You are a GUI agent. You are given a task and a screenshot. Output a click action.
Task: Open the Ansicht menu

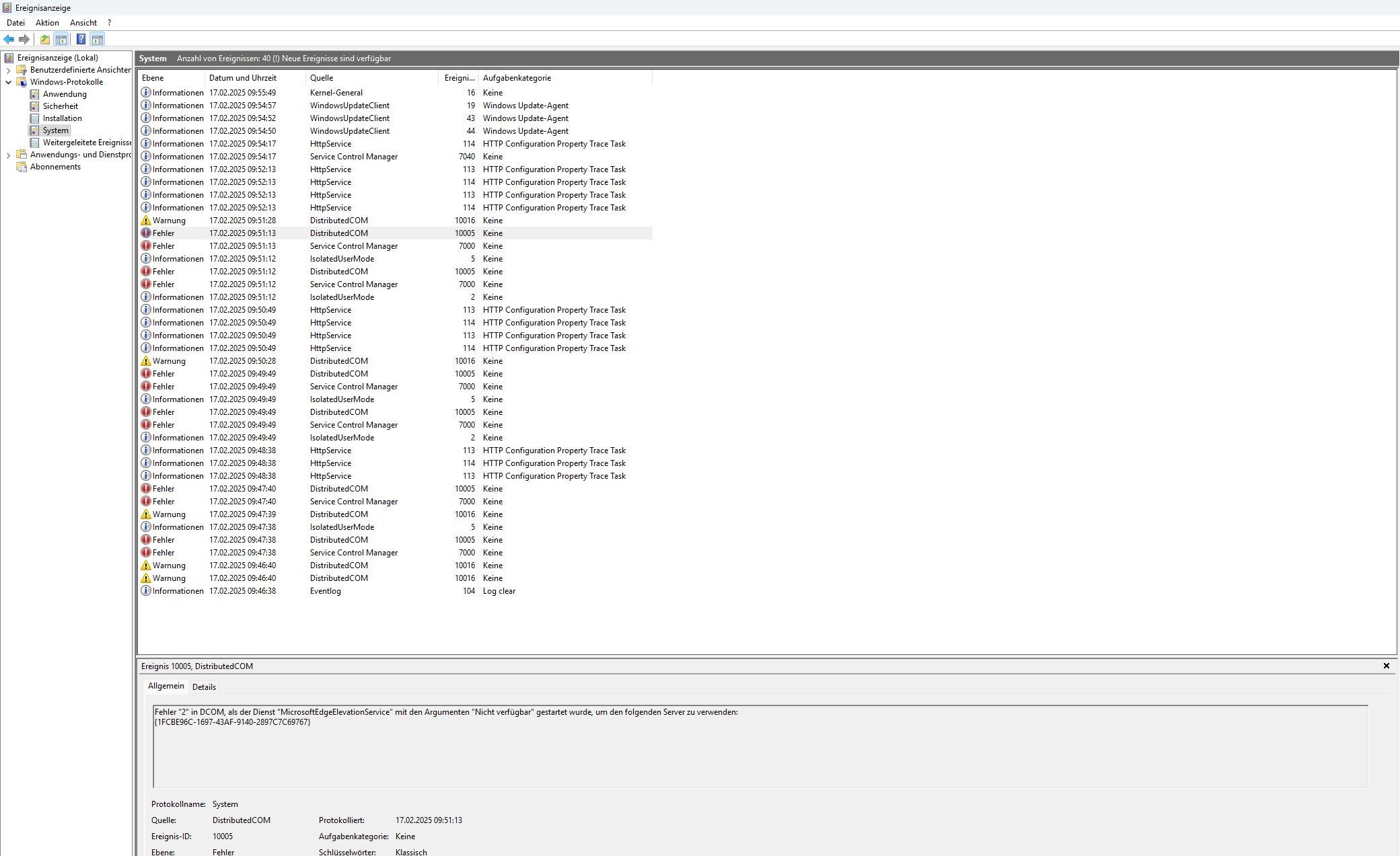point(83,23)
